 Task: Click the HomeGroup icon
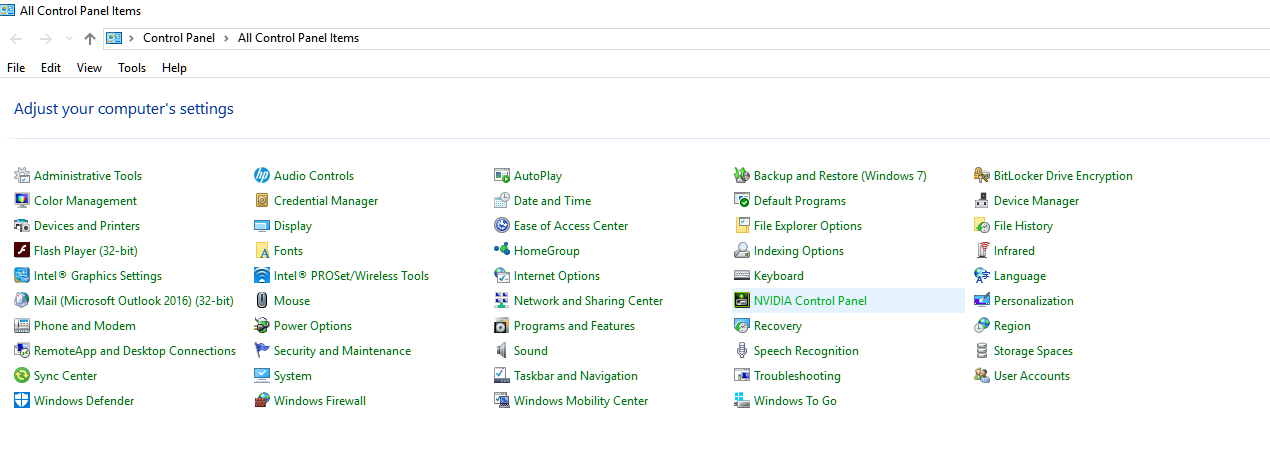pyautogui.click(x=502, y=251)
